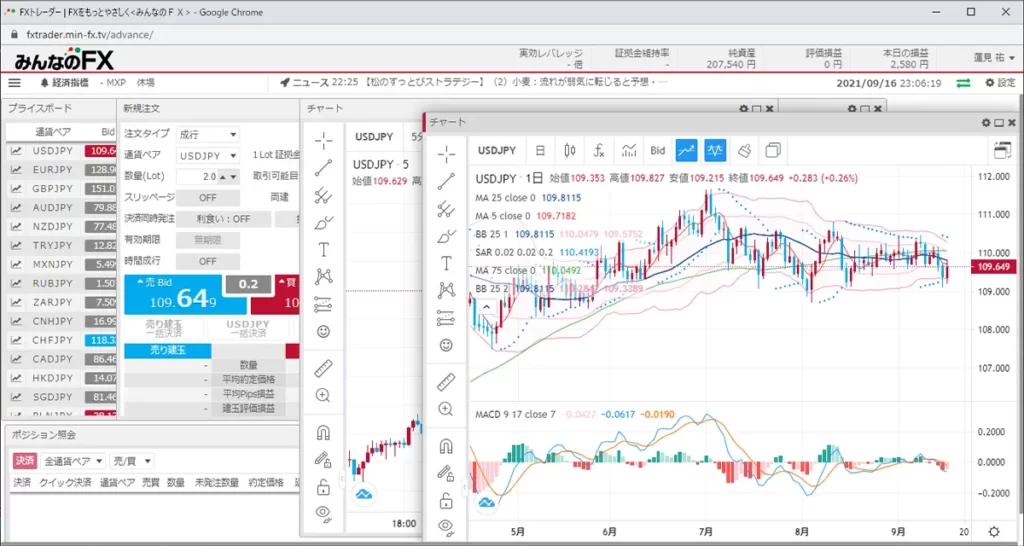The width and height of the screenshot is (1024, 546).
Task: Select ruler tool in back chart window
Action: click(x=323, y=368)
